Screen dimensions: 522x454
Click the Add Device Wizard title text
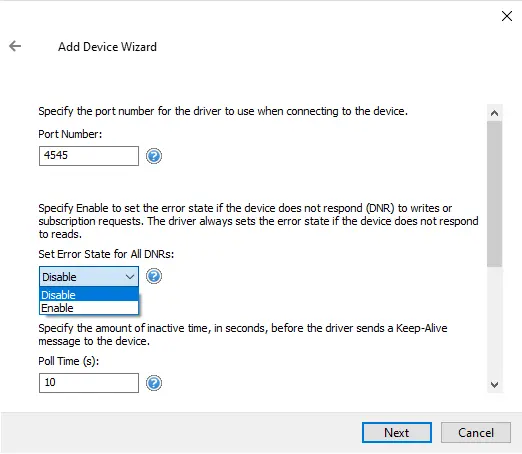(x=107, y=47)
